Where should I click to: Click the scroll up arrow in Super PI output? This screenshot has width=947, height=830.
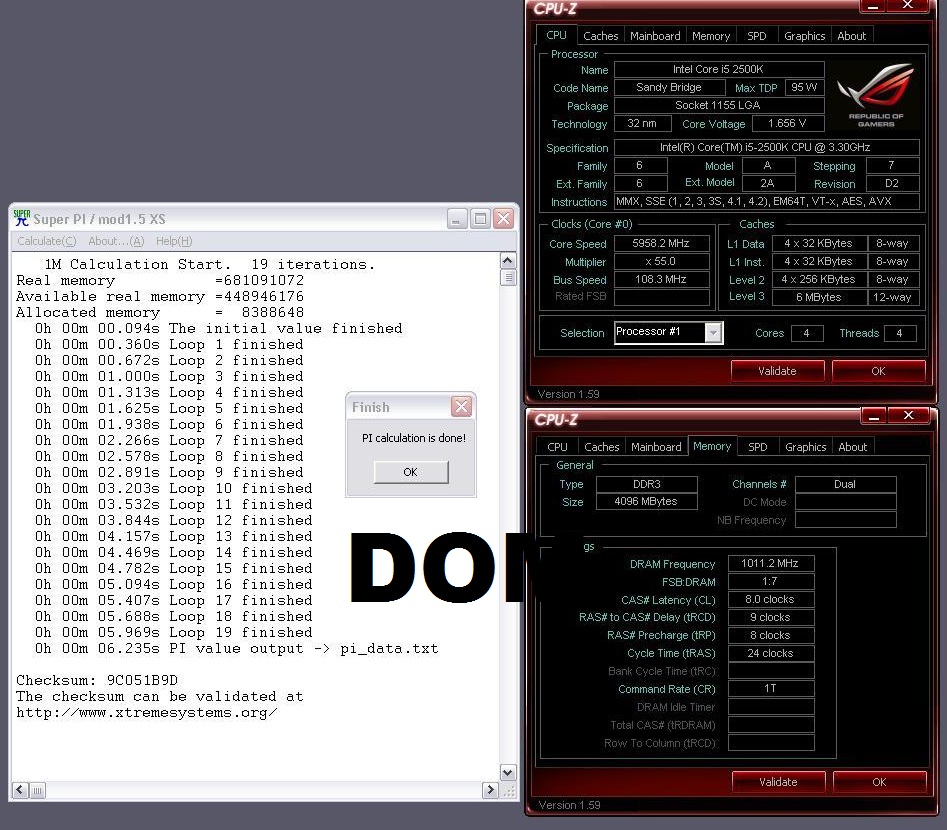click(x=508, y=262)
